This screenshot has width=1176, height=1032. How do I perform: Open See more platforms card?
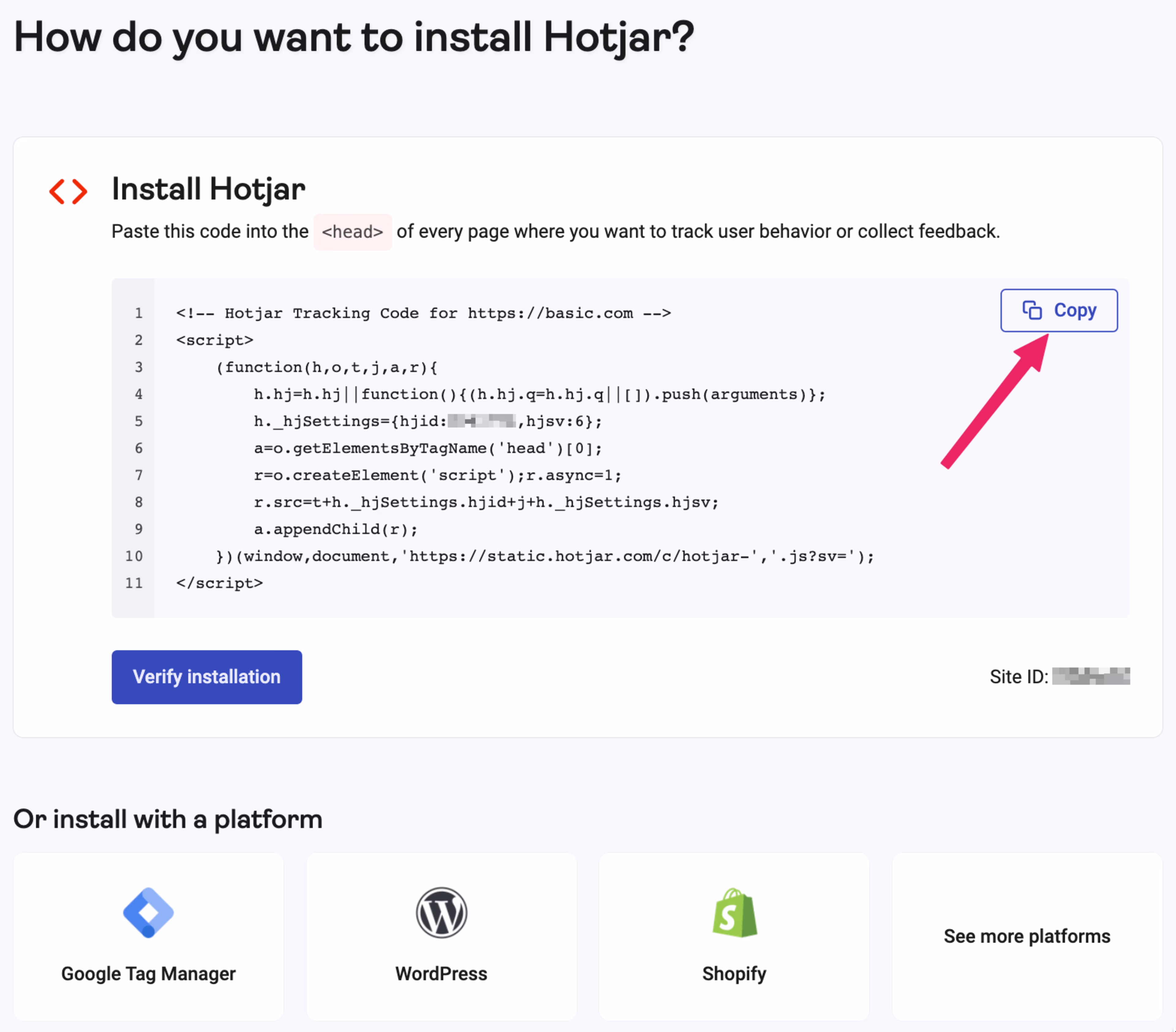[1027, 936]
